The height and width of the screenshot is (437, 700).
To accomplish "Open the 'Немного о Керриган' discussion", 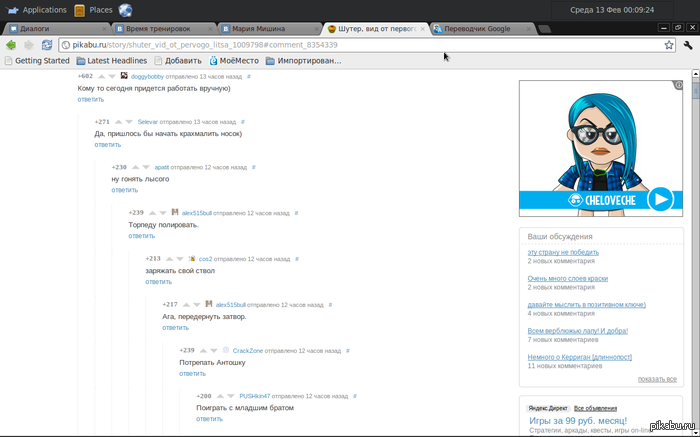I will (x=579, y=357).
